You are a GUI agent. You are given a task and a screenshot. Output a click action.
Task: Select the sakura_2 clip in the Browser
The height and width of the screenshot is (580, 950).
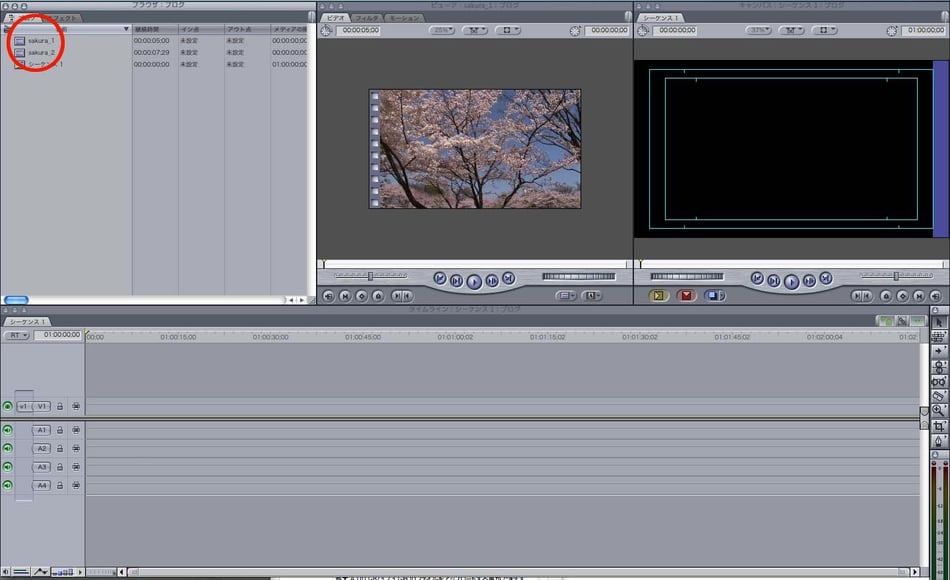(41, 52)
